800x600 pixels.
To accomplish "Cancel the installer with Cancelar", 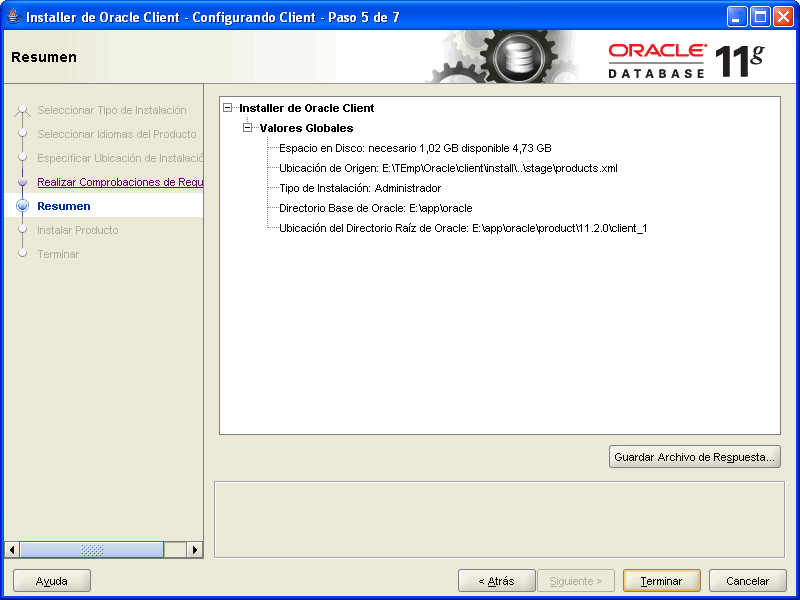I will point(747,581).
